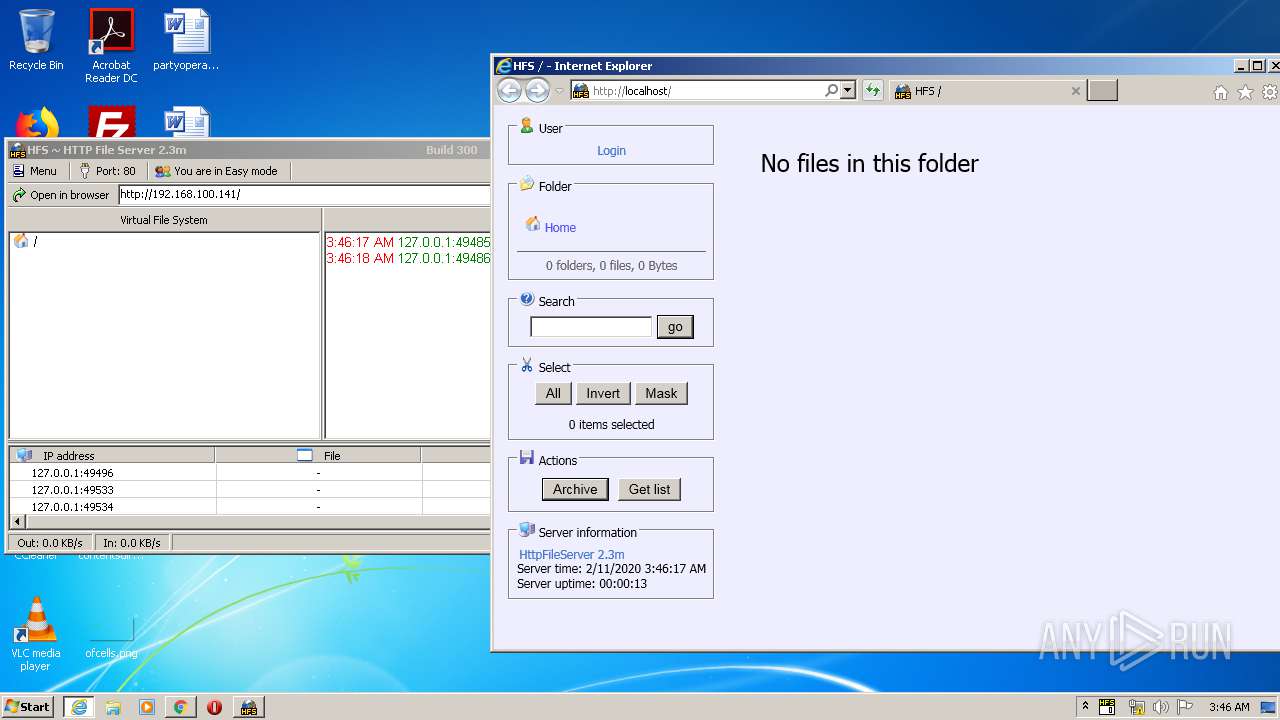Click the Out: 0.0 KB/s status entry
The image size is (1280, 720).
[x=50, y=543]
